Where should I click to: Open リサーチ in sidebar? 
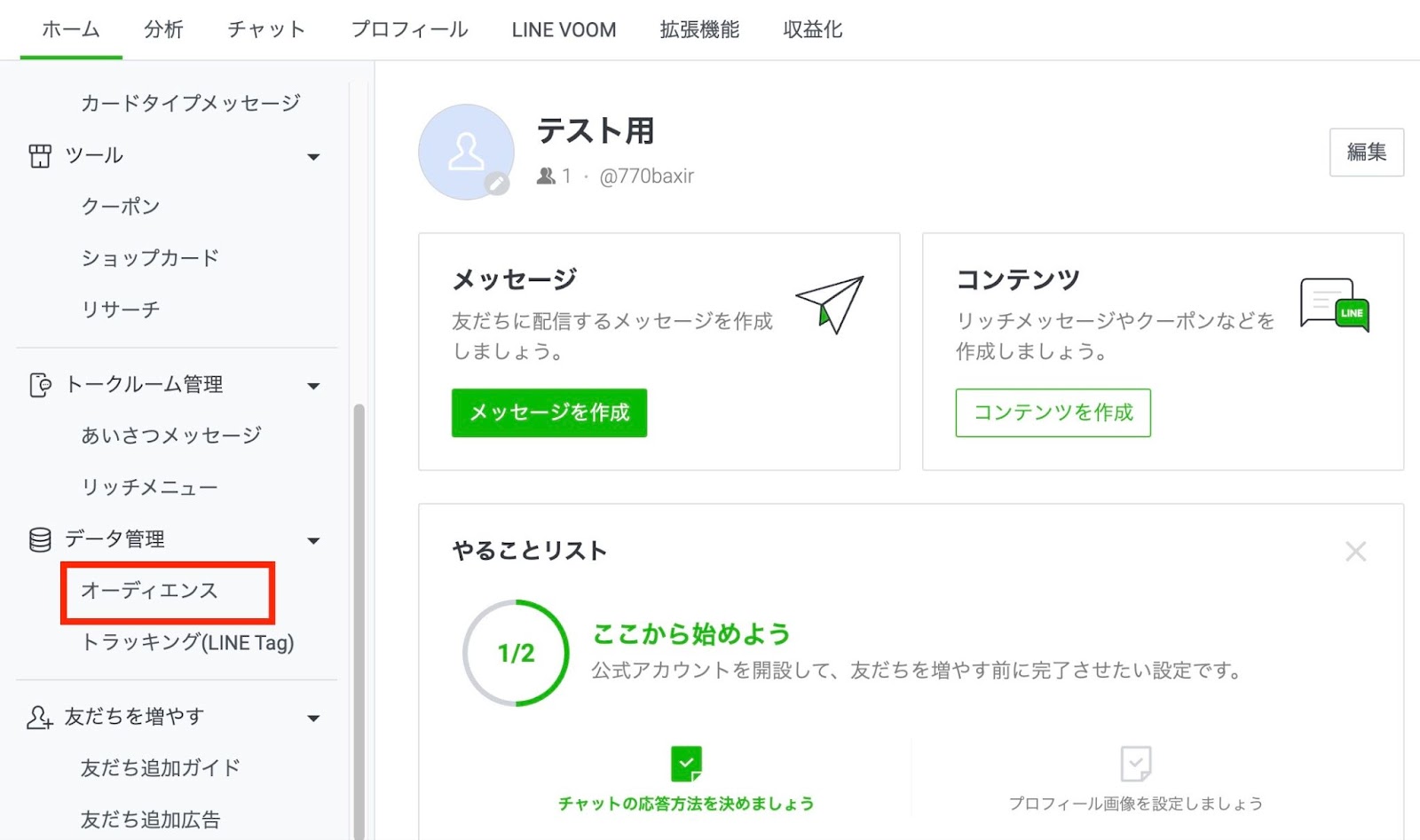pyautogui.click(x=121, y=310)
